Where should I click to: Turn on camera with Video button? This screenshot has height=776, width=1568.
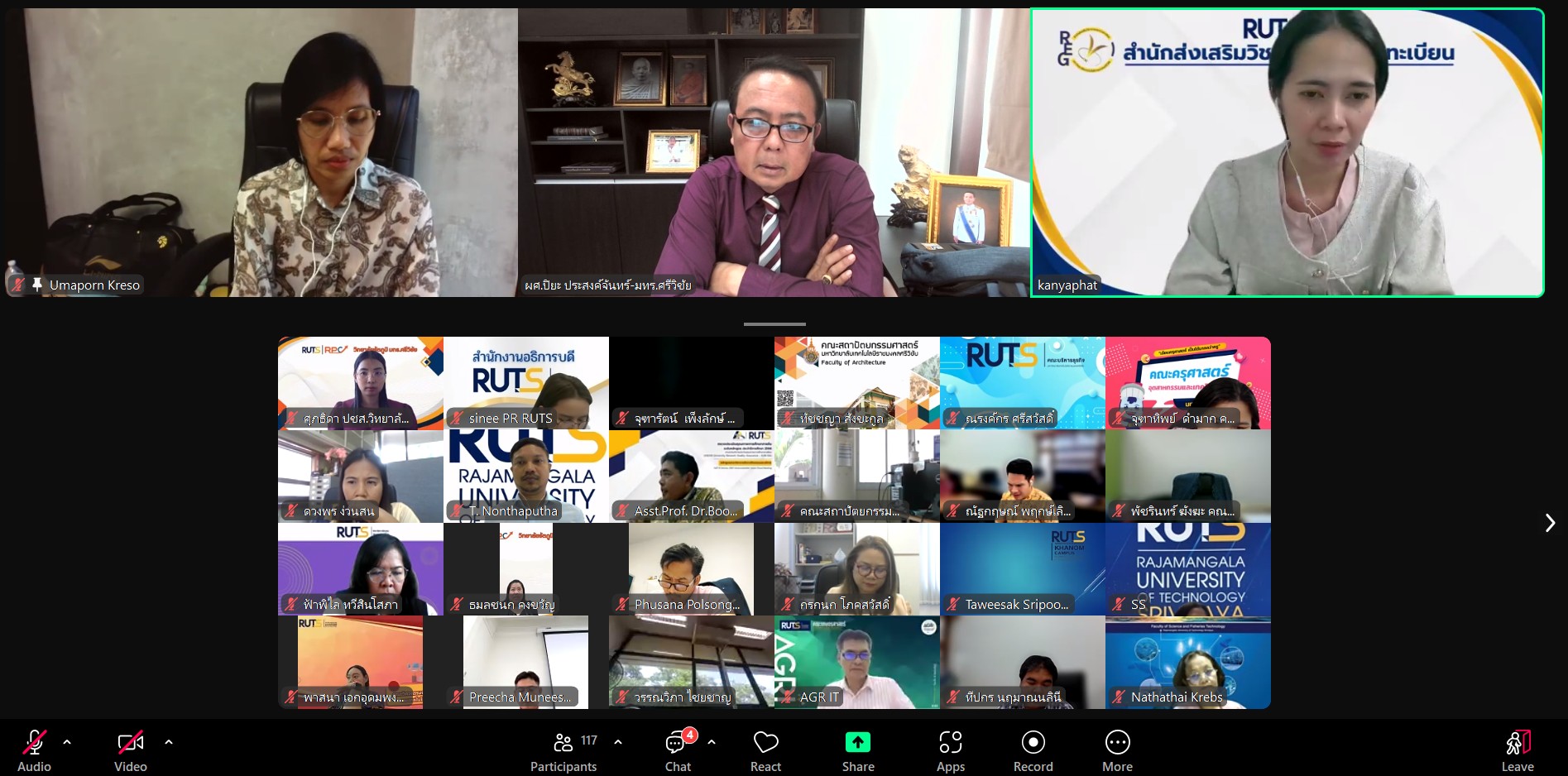tap(130, 750)
